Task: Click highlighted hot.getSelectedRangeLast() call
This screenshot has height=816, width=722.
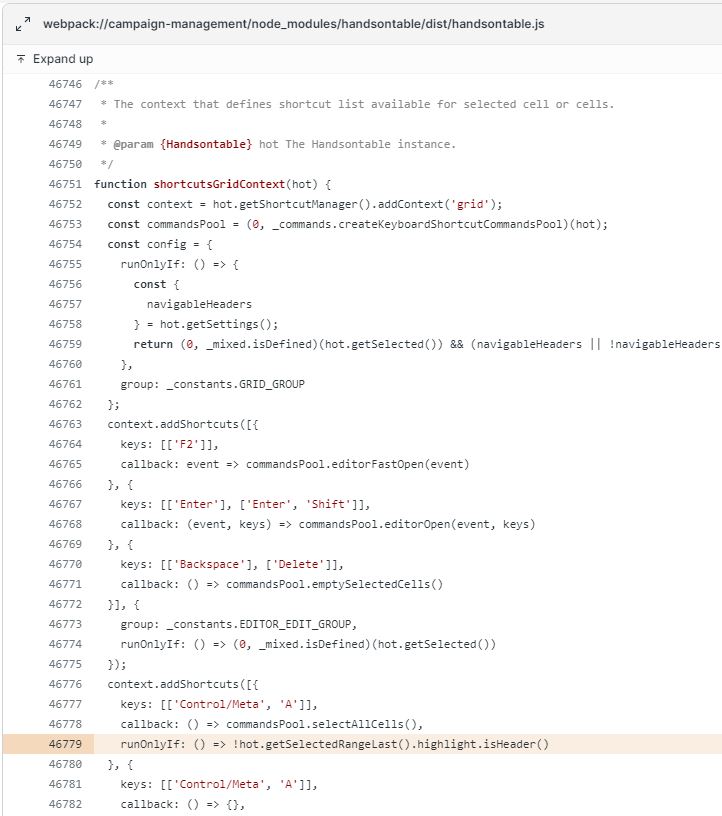Action: coord(325,744)
